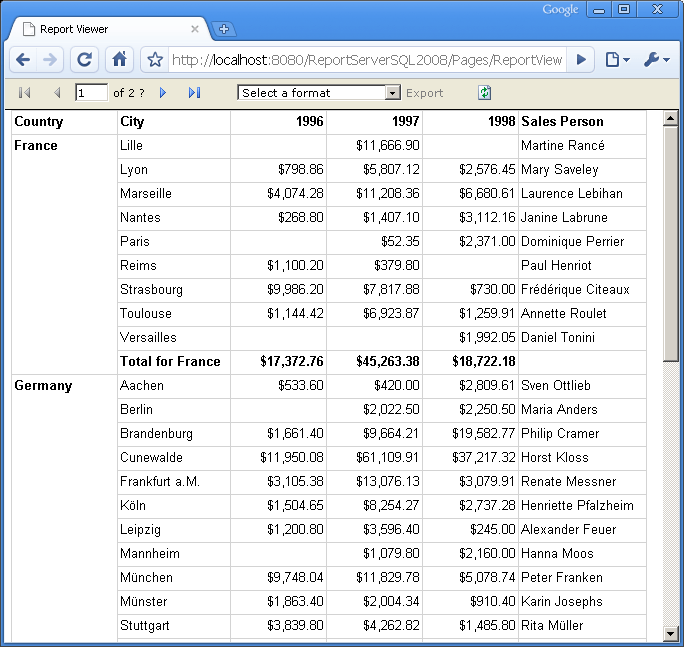This screenshot has width=684, height=647.
Task: Refresh the report with the green icon
Action: [x=485, y=92]
